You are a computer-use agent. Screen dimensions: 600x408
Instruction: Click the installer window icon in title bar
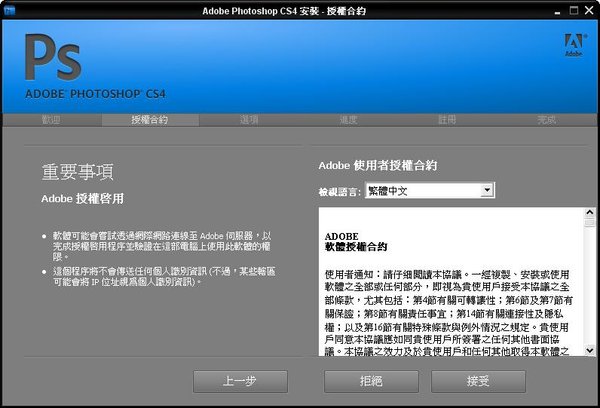click(x=8, y=10)
